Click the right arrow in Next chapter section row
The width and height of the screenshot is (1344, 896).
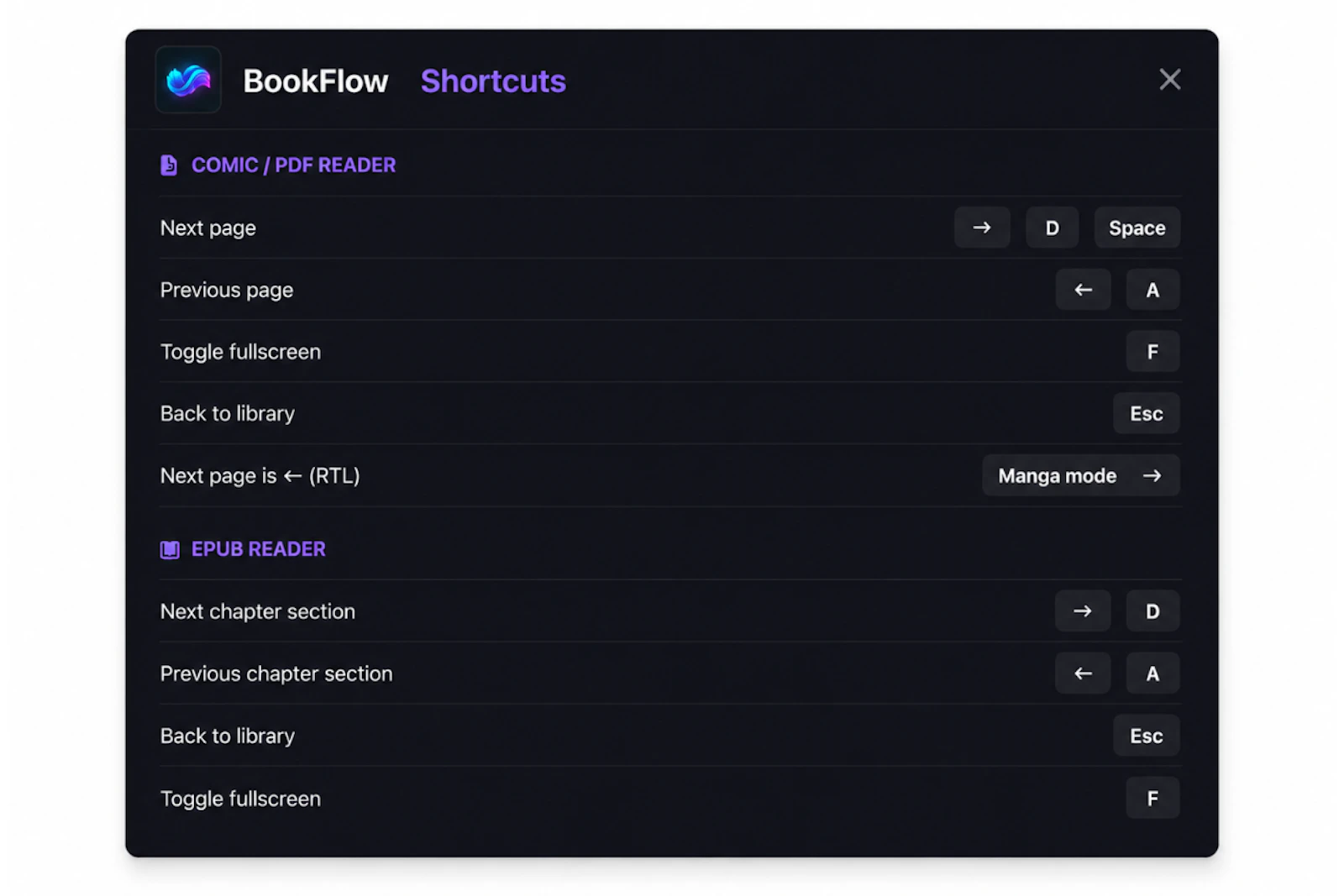pyautogui.click(x=1083, y=611)
